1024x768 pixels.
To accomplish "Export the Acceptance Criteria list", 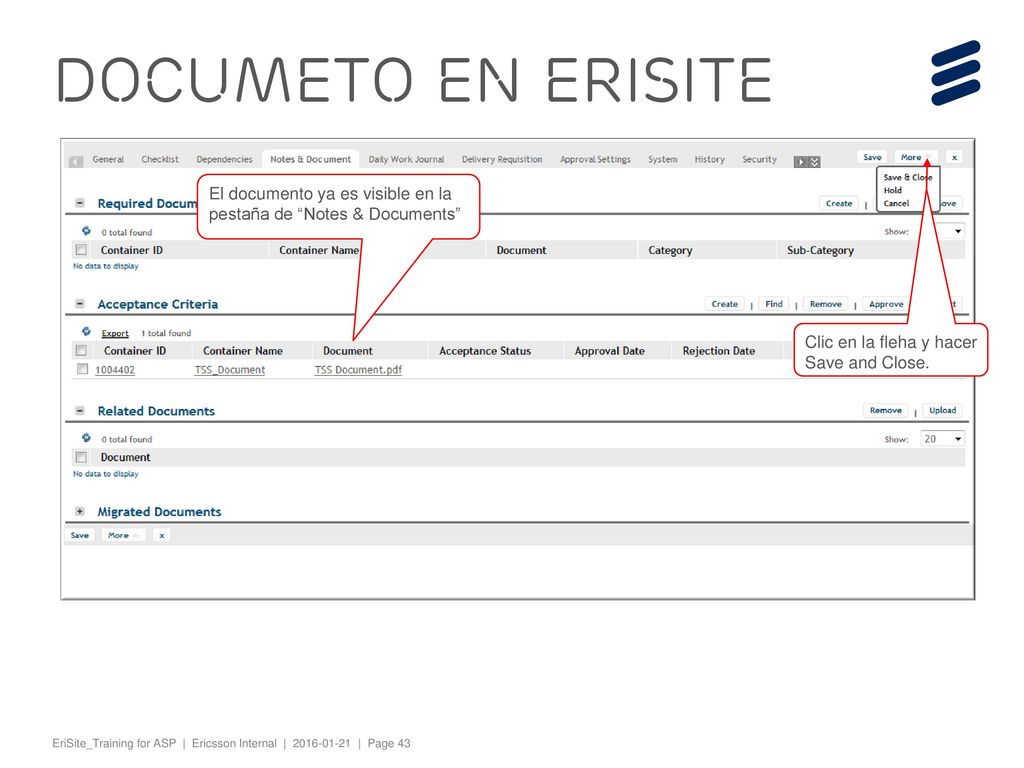I will coord(115,333).
